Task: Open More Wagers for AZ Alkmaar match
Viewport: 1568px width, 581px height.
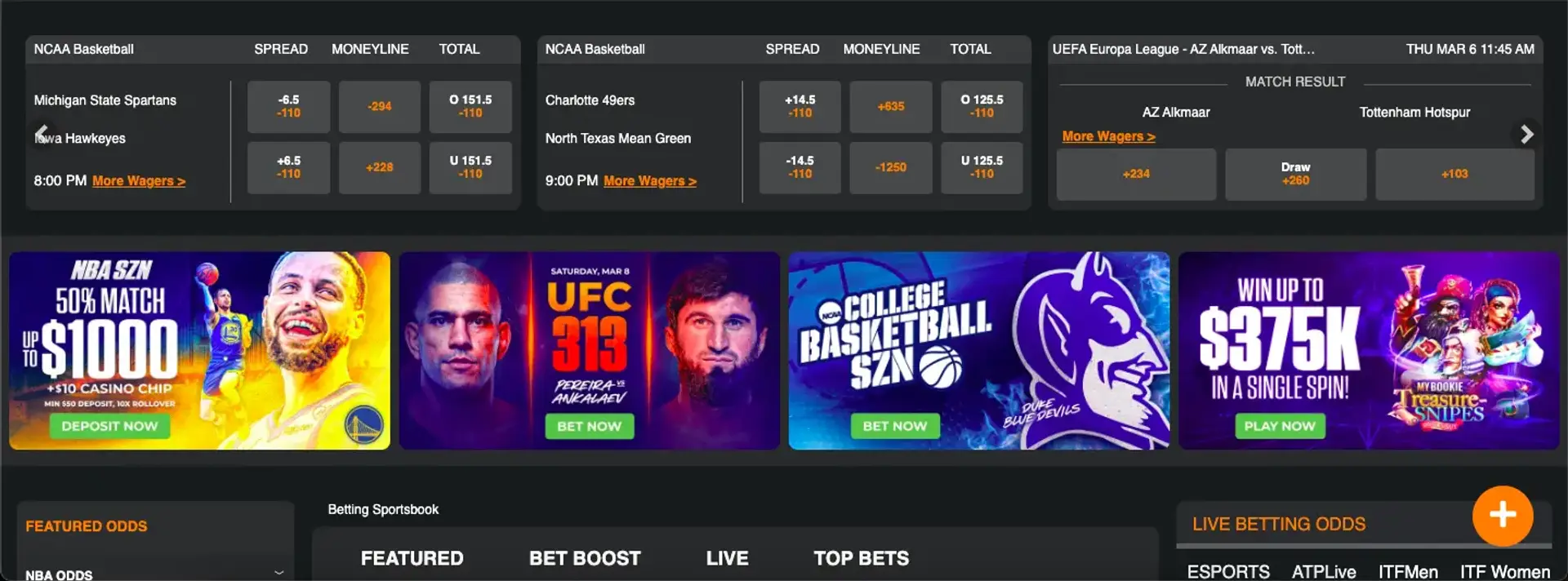Action: tap(1108, 136)
